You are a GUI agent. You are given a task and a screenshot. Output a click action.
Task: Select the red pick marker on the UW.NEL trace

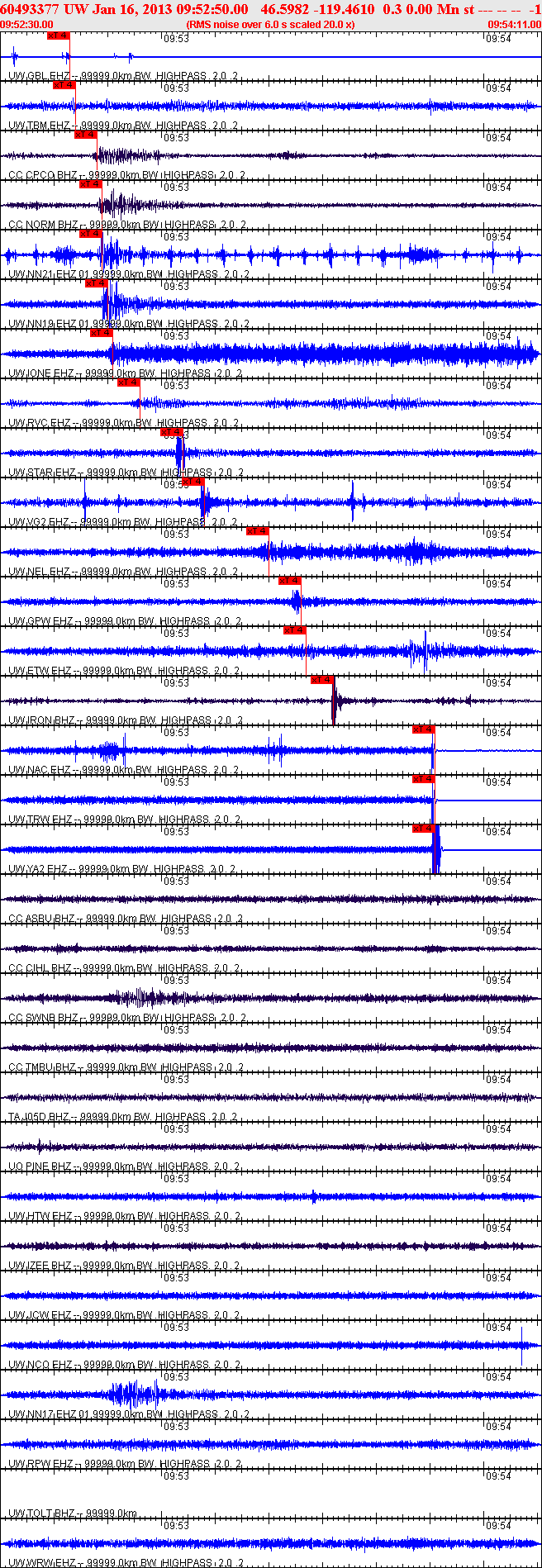(x=258, y=531)
